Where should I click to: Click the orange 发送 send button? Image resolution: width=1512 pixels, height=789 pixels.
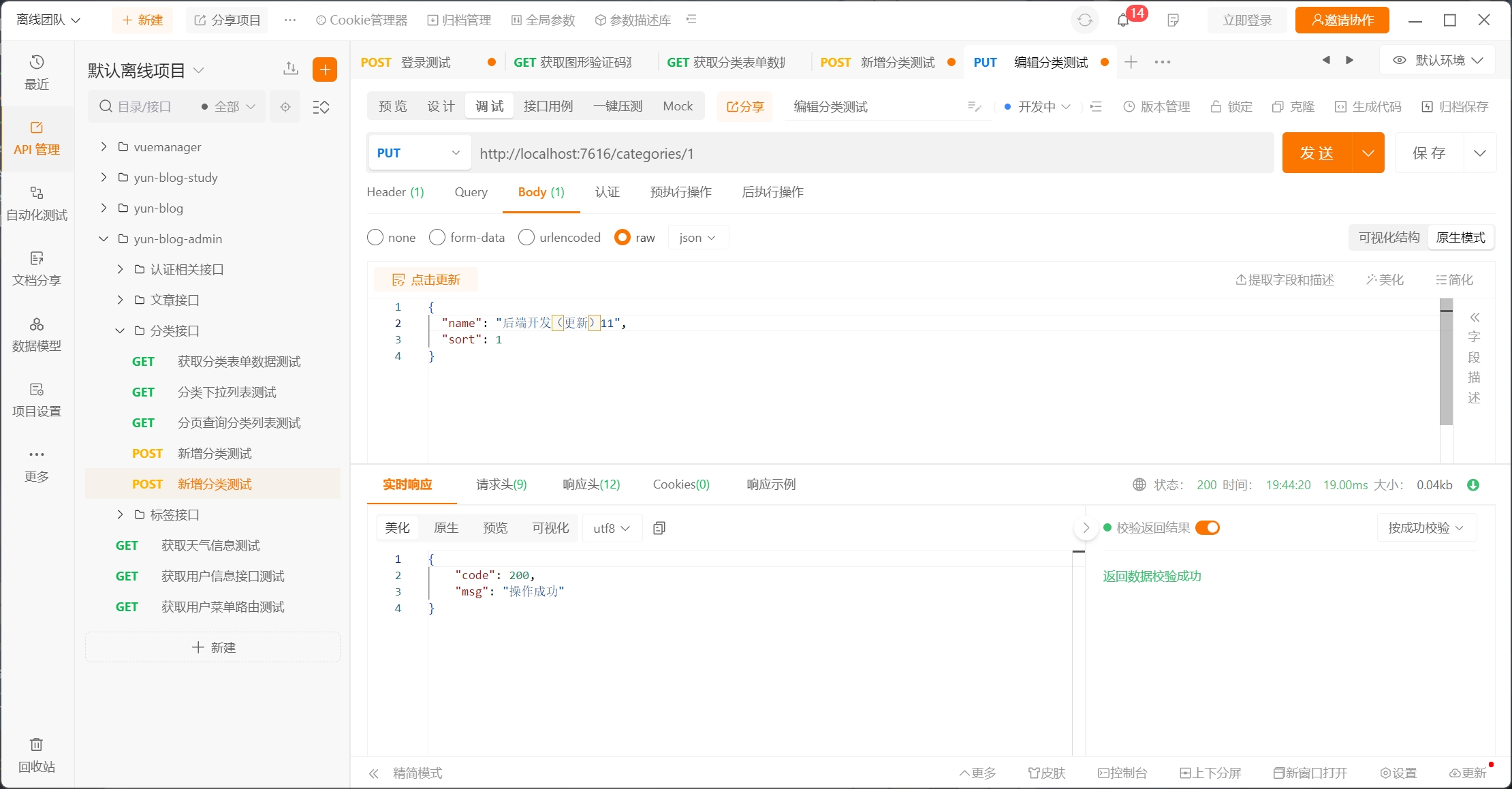pos(1317,153)
